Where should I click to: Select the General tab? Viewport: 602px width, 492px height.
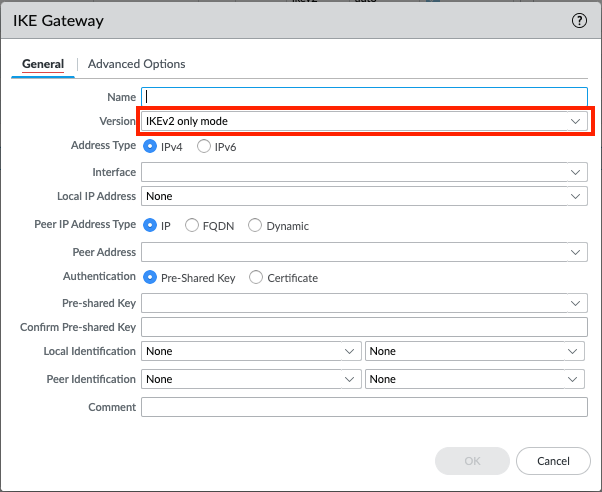tap(43, 64)
